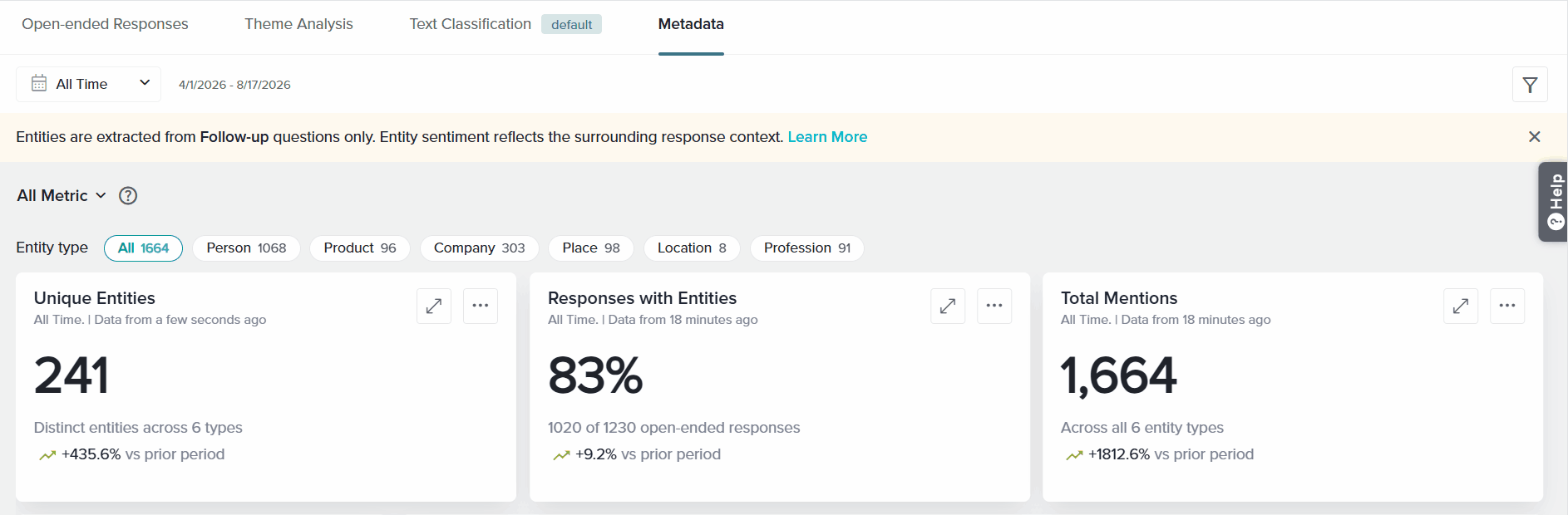Screen dimensions: 1568x515
Task: Open more options on Total Mentions card
Action: pyautogui.click(x=1507, y=307)
